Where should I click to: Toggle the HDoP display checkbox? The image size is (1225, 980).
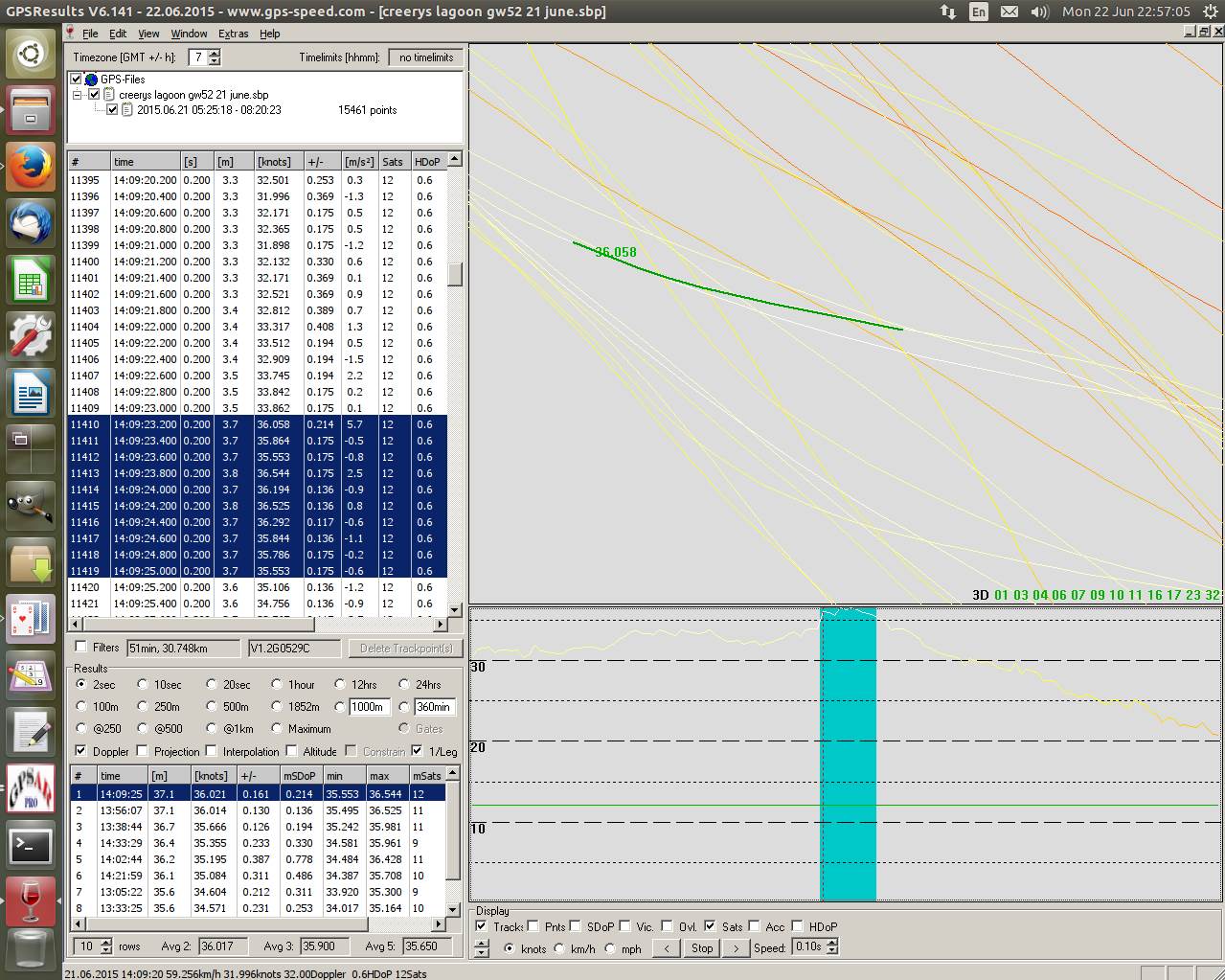coord(797,926)
